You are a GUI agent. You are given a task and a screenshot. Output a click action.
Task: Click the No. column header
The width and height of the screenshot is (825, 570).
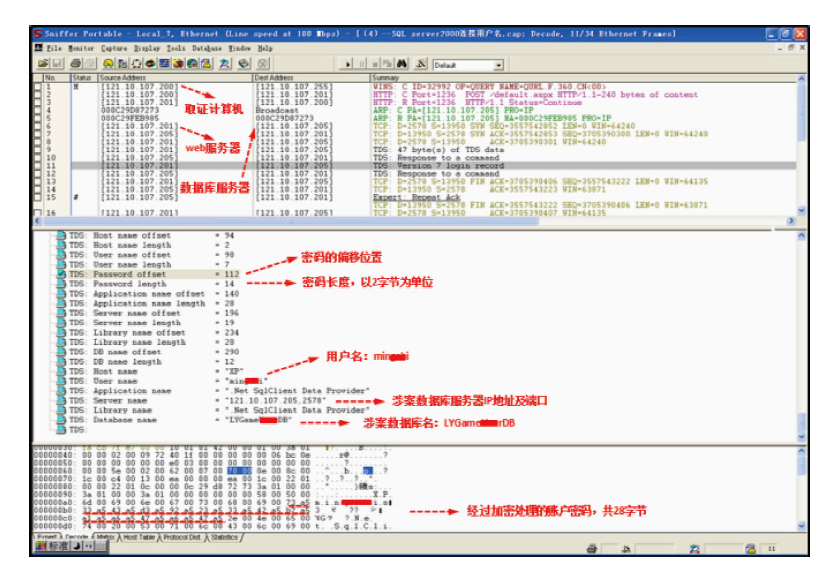coord(57,78)
